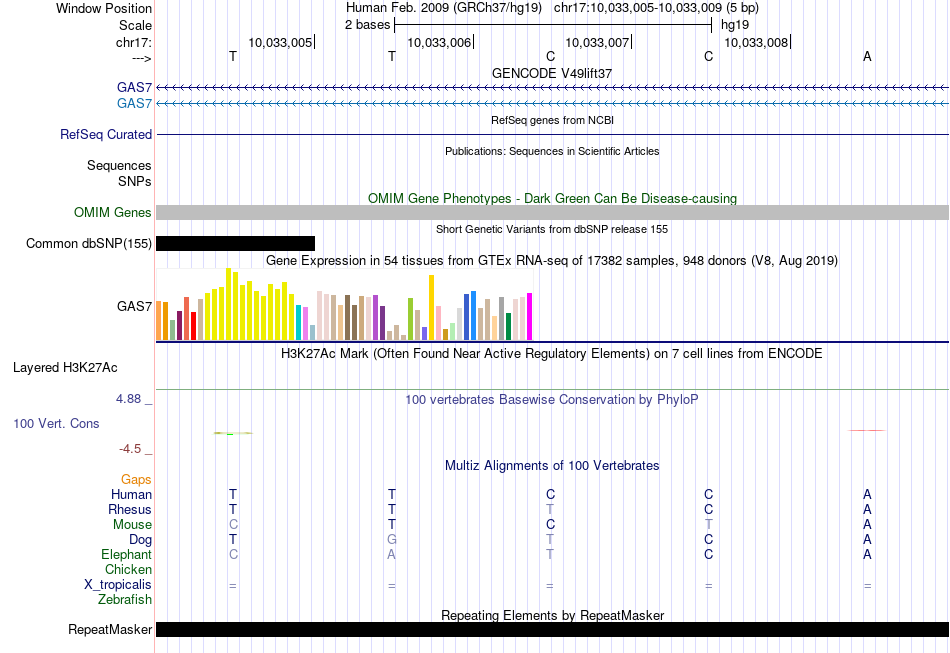
Task: Click the Window Position label
Action: coord(104,8)
